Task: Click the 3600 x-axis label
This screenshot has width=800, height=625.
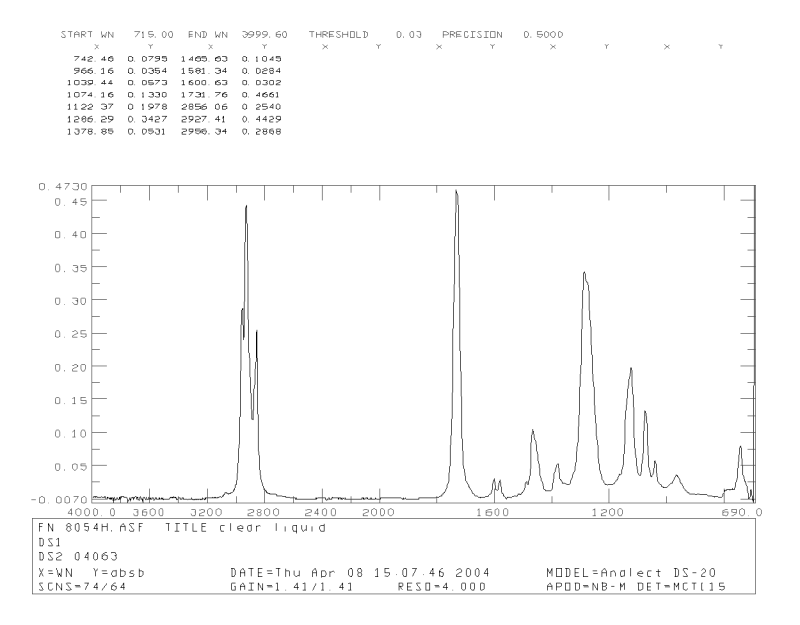Action: pos(149,512)
